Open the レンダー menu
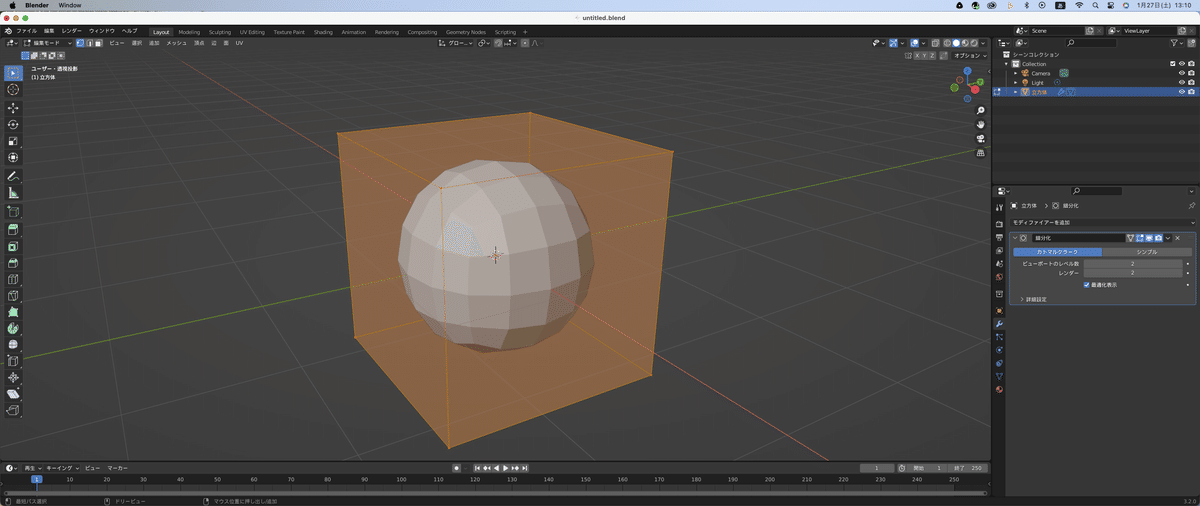The width and height of the screenshot is (1200, 506). [72, 31]
